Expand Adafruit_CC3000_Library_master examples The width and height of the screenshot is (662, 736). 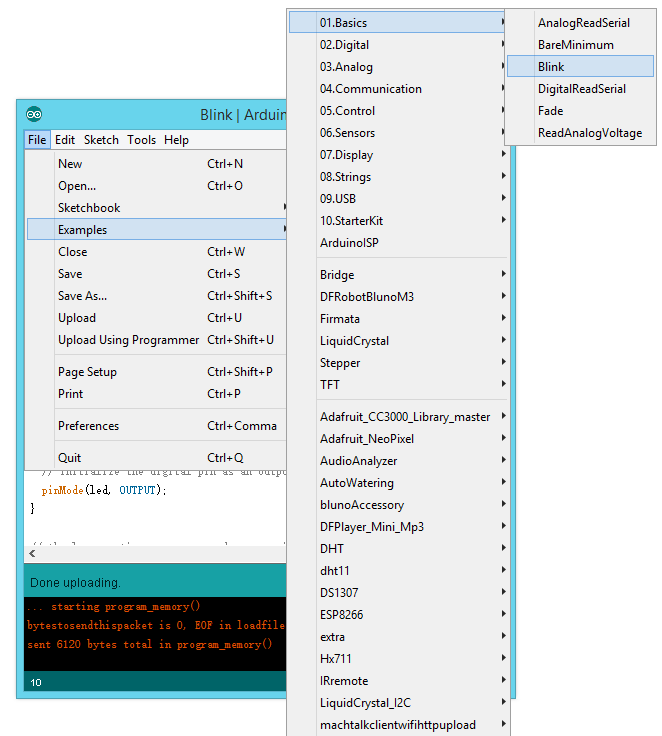tap(398, 417)
